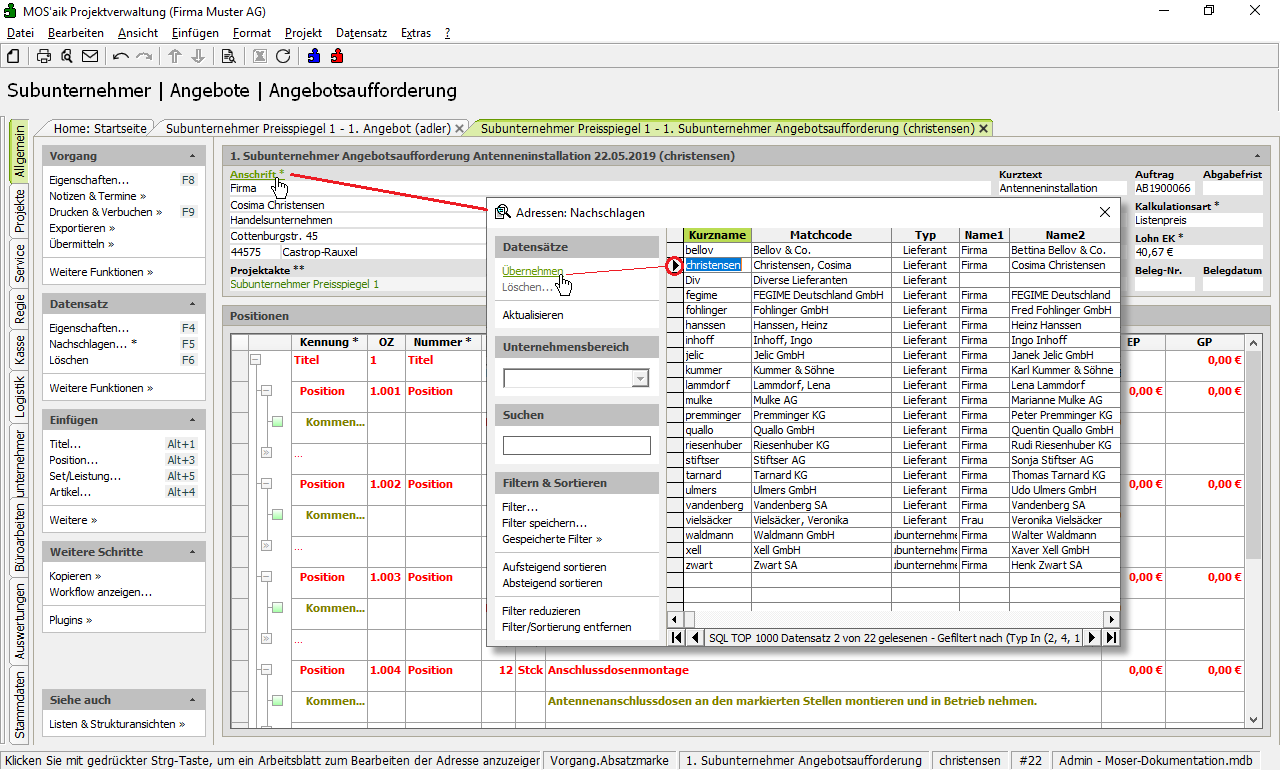This screenshot has width=1280, height=770.
Task: Open the Unternehmensbereich dropdown
Action: click(x=640, y=378)
